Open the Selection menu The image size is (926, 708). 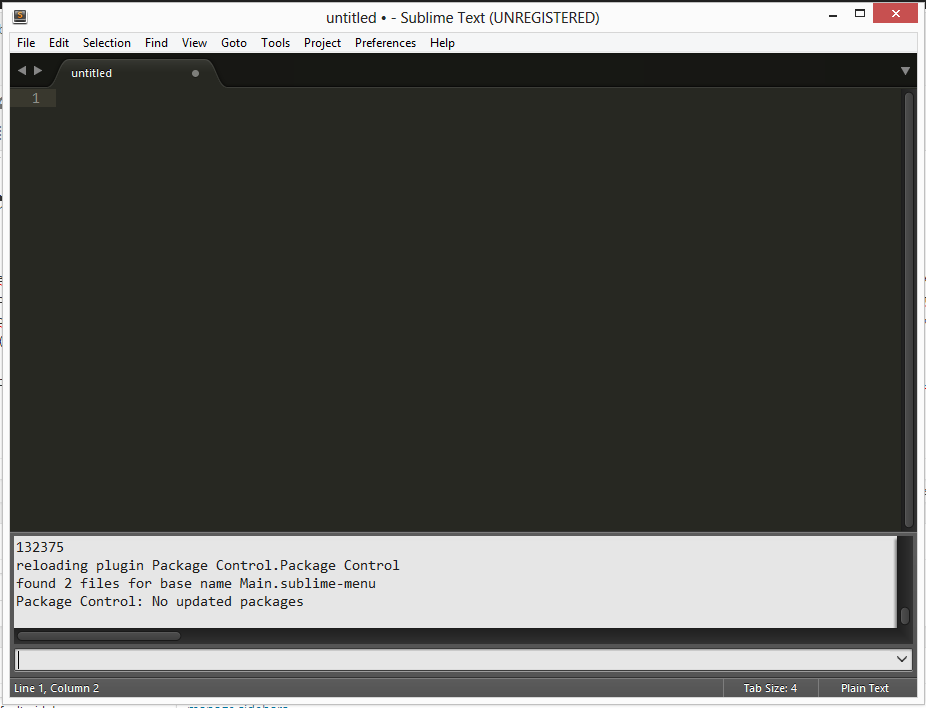107,43
